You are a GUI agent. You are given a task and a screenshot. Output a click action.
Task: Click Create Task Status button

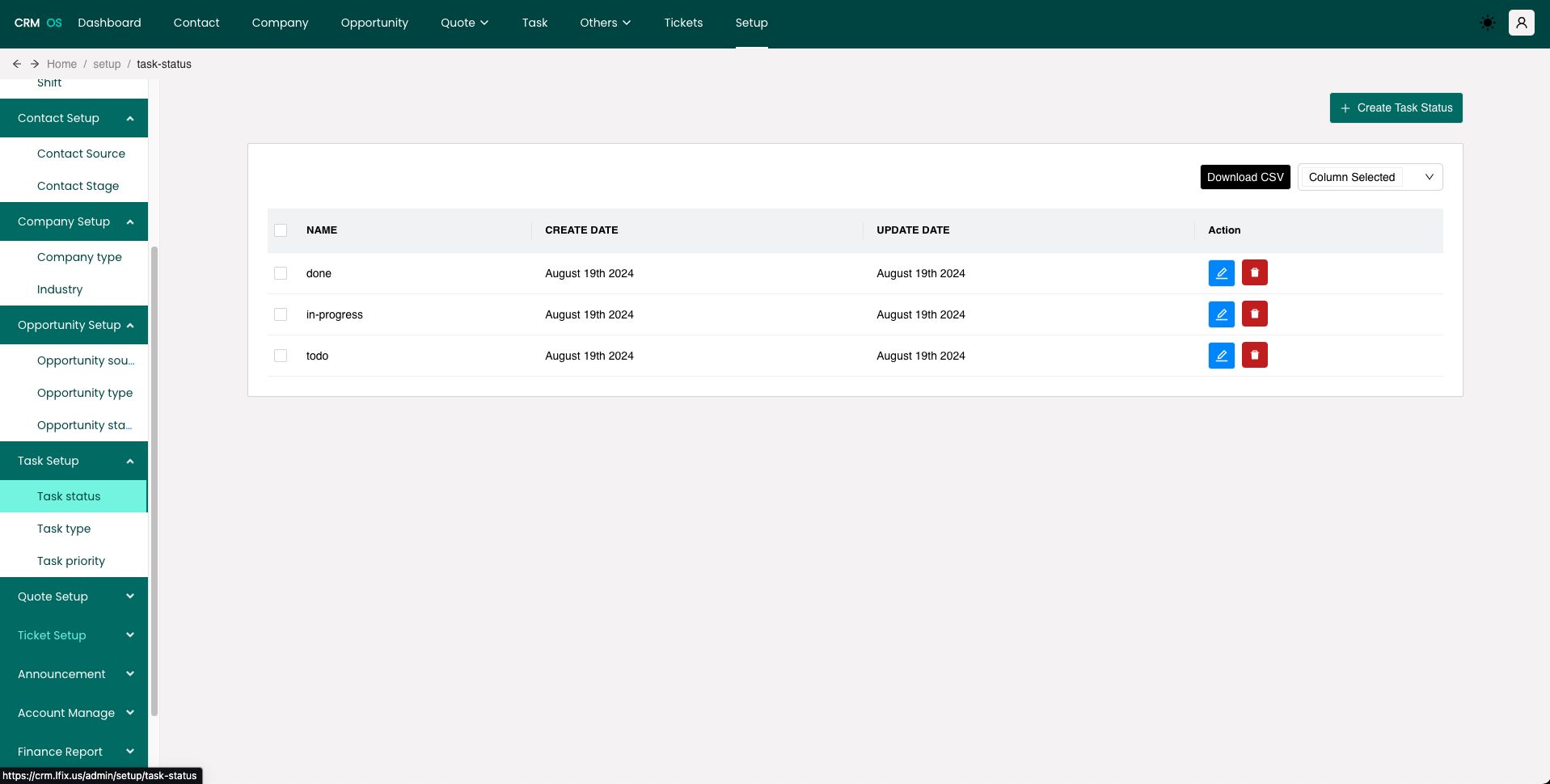coord(1396,107)
